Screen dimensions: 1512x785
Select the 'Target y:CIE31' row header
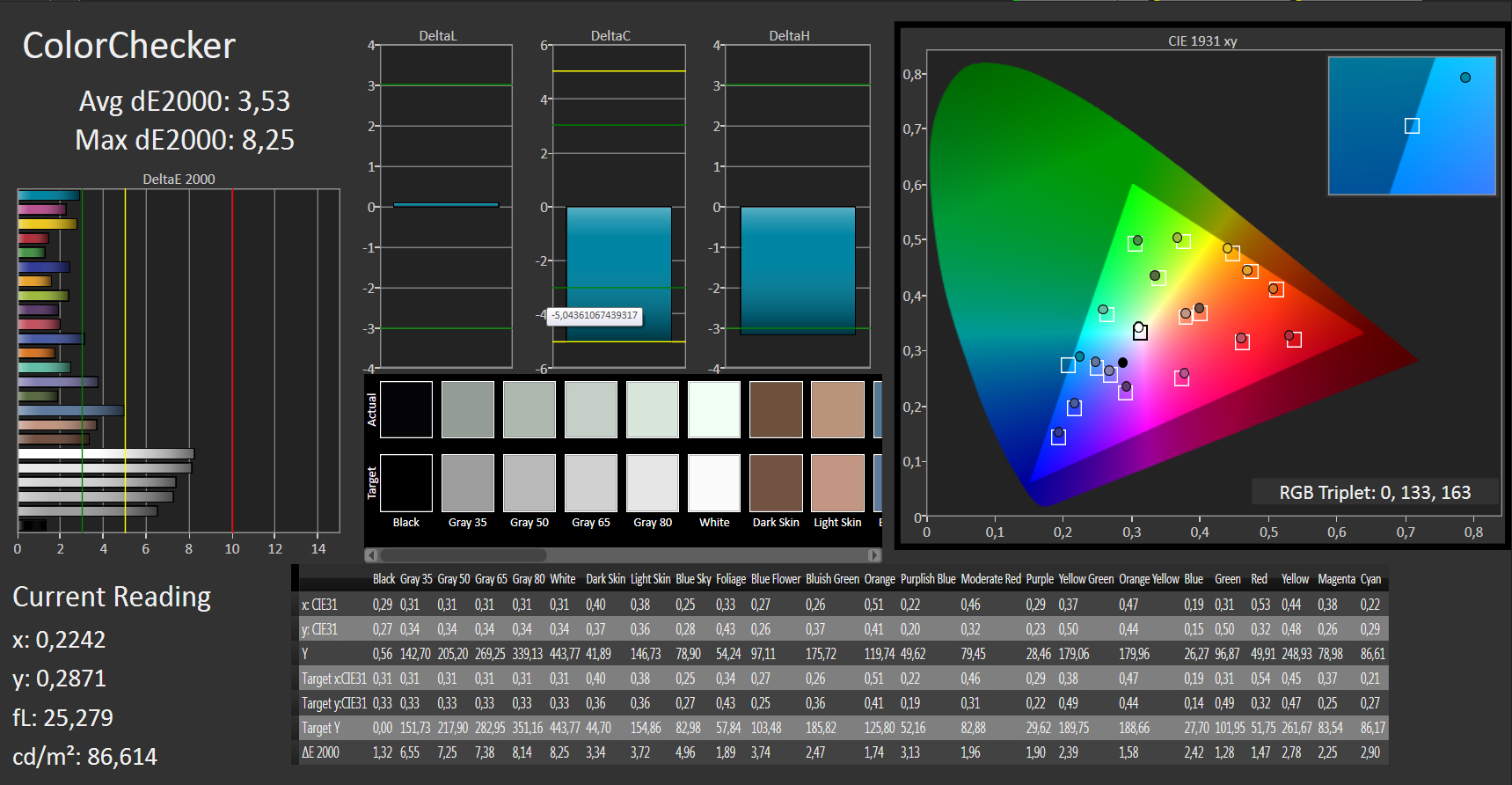[334, 703]
